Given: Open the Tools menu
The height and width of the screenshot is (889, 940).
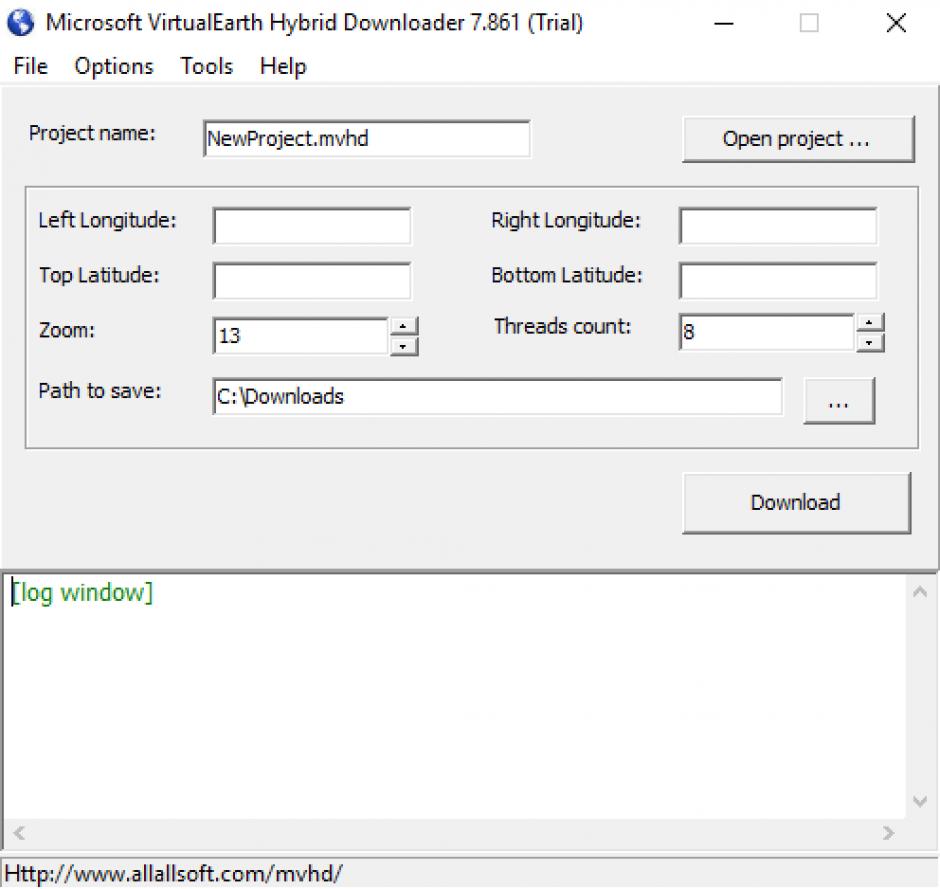Looking at the screenshot, I should [207, 66].
